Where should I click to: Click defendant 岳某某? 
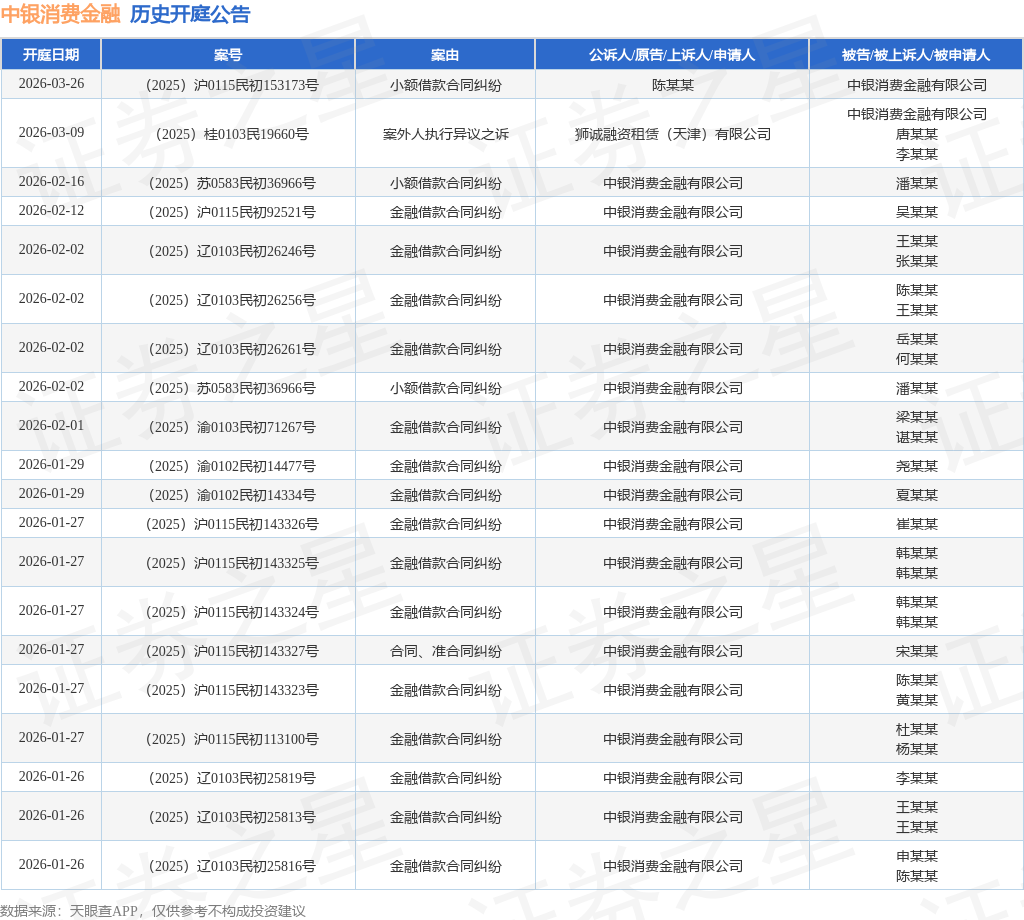tap(917, 339)
